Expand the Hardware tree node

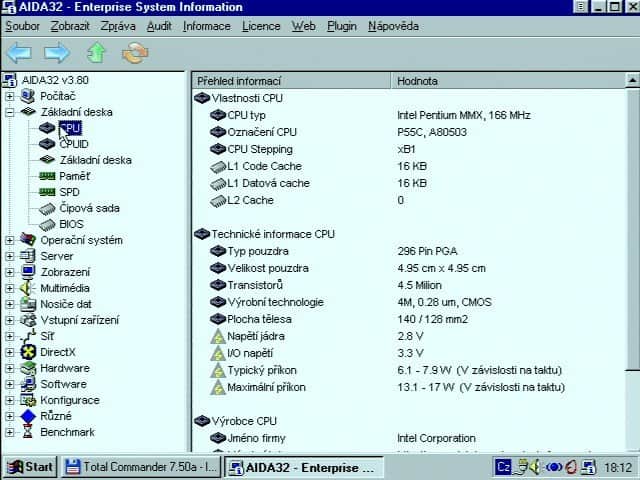pos(10,368)
